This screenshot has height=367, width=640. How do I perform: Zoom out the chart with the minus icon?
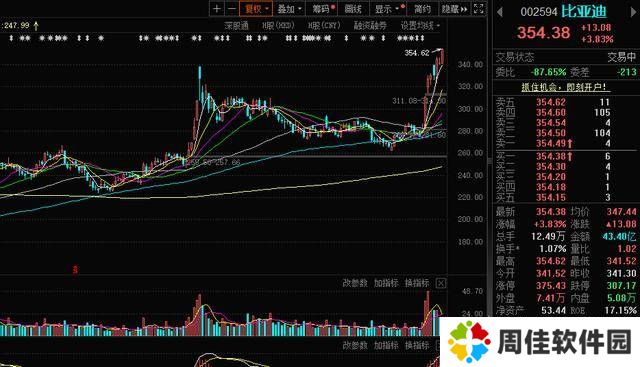231,9
